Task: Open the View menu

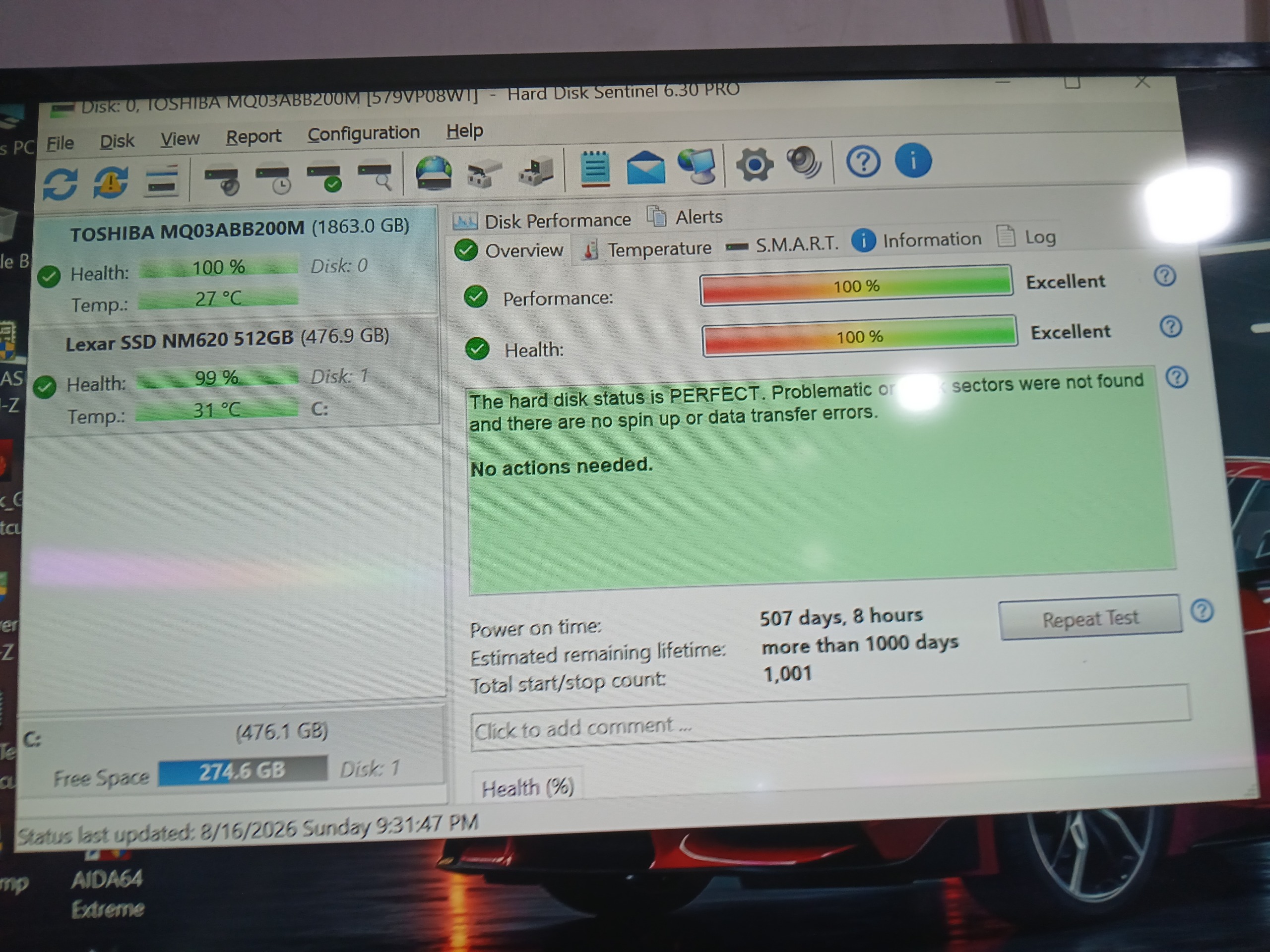Action: (180, 139)
